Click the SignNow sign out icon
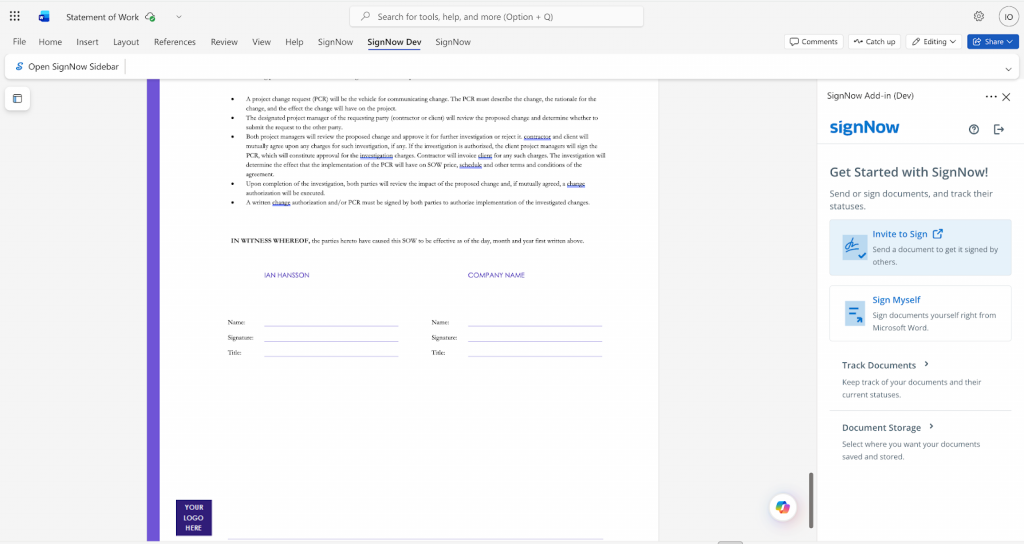The image size is (1024, 544). click(999, 129)
